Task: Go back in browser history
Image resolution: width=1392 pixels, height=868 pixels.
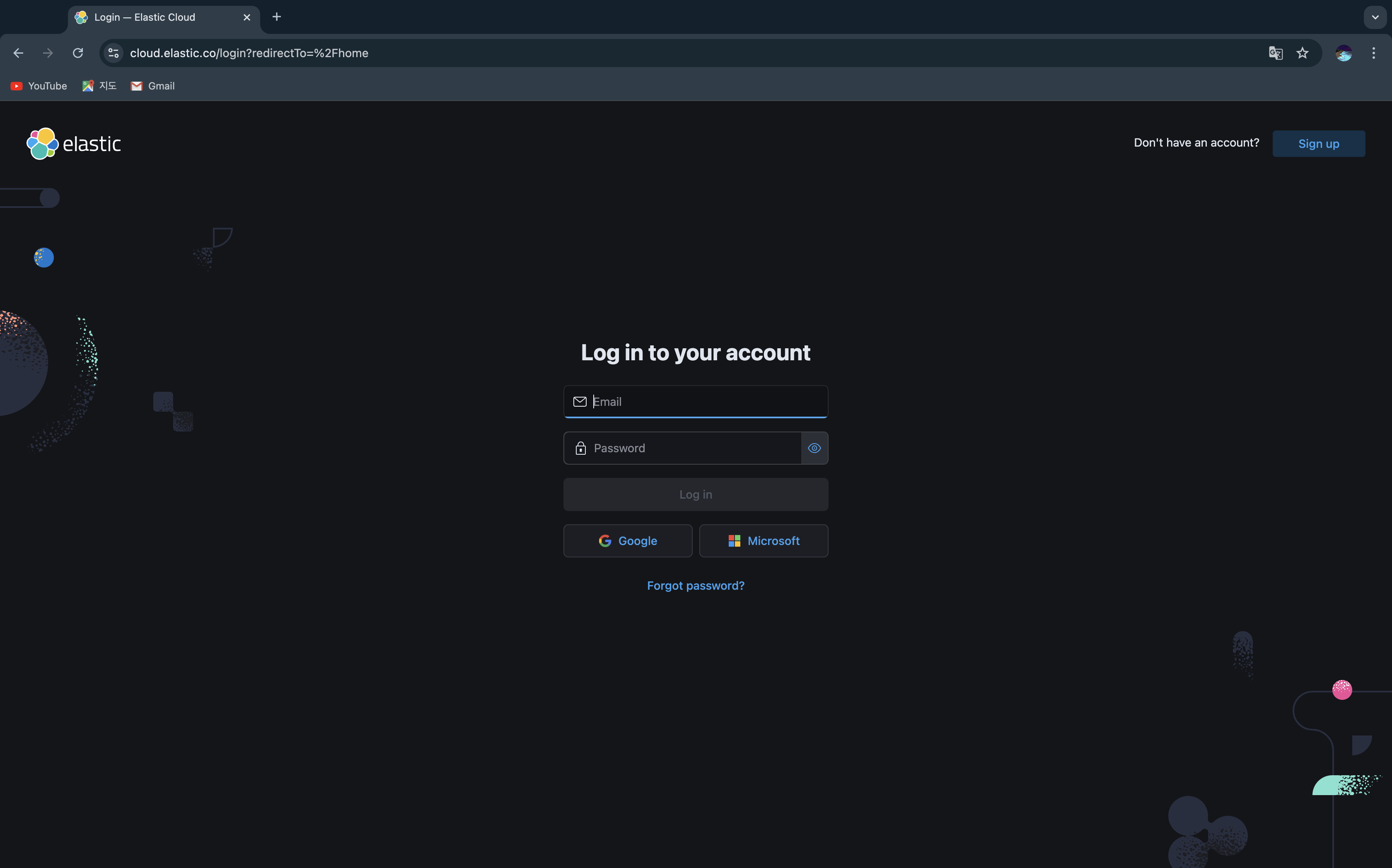Action: [18, 53]
